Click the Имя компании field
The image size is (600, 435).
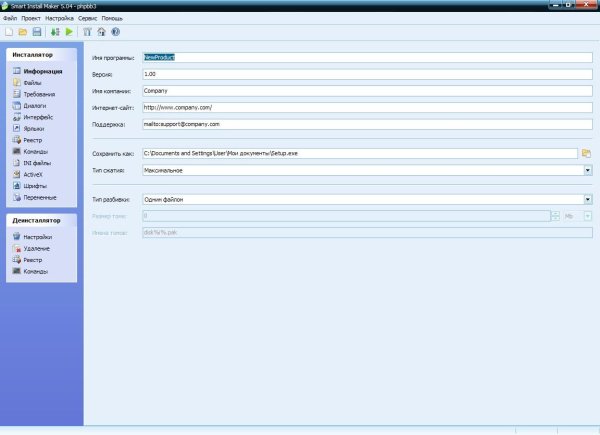pos(367,91)
